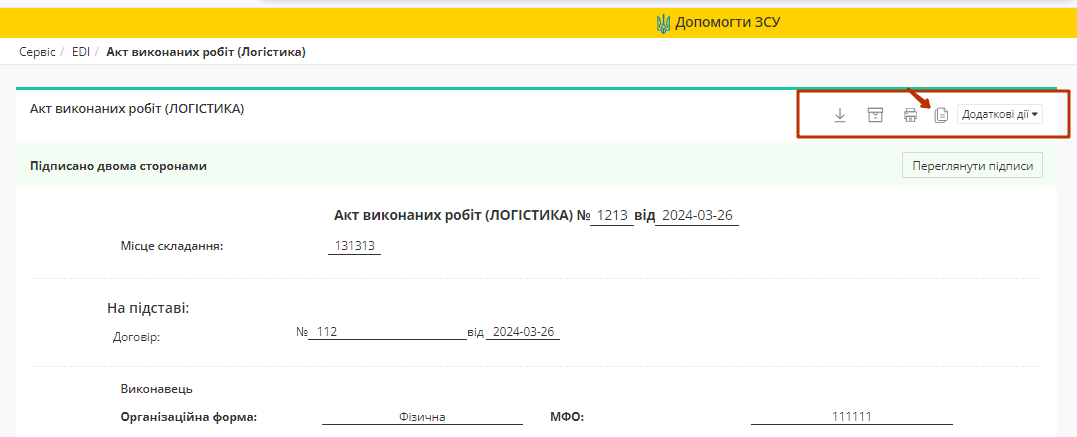Select the На підставі: heading
The height and width of the screenshot is (437, 1077).
tap(148, 308)
